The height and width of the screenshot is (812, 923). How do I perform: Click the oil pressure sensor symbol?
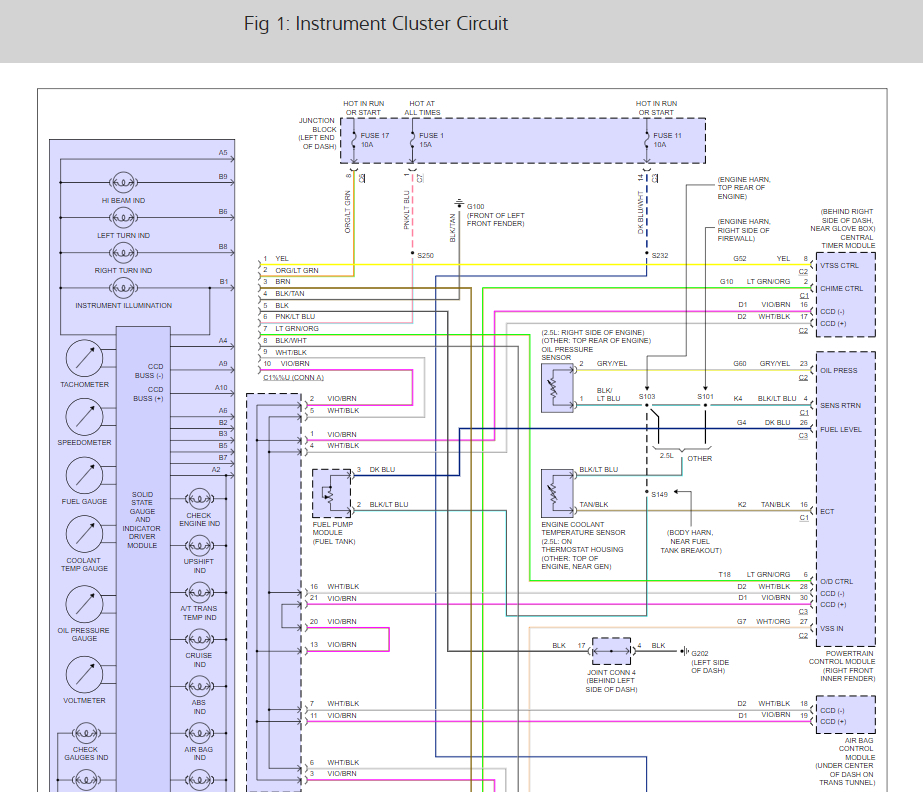click(555, 388)
